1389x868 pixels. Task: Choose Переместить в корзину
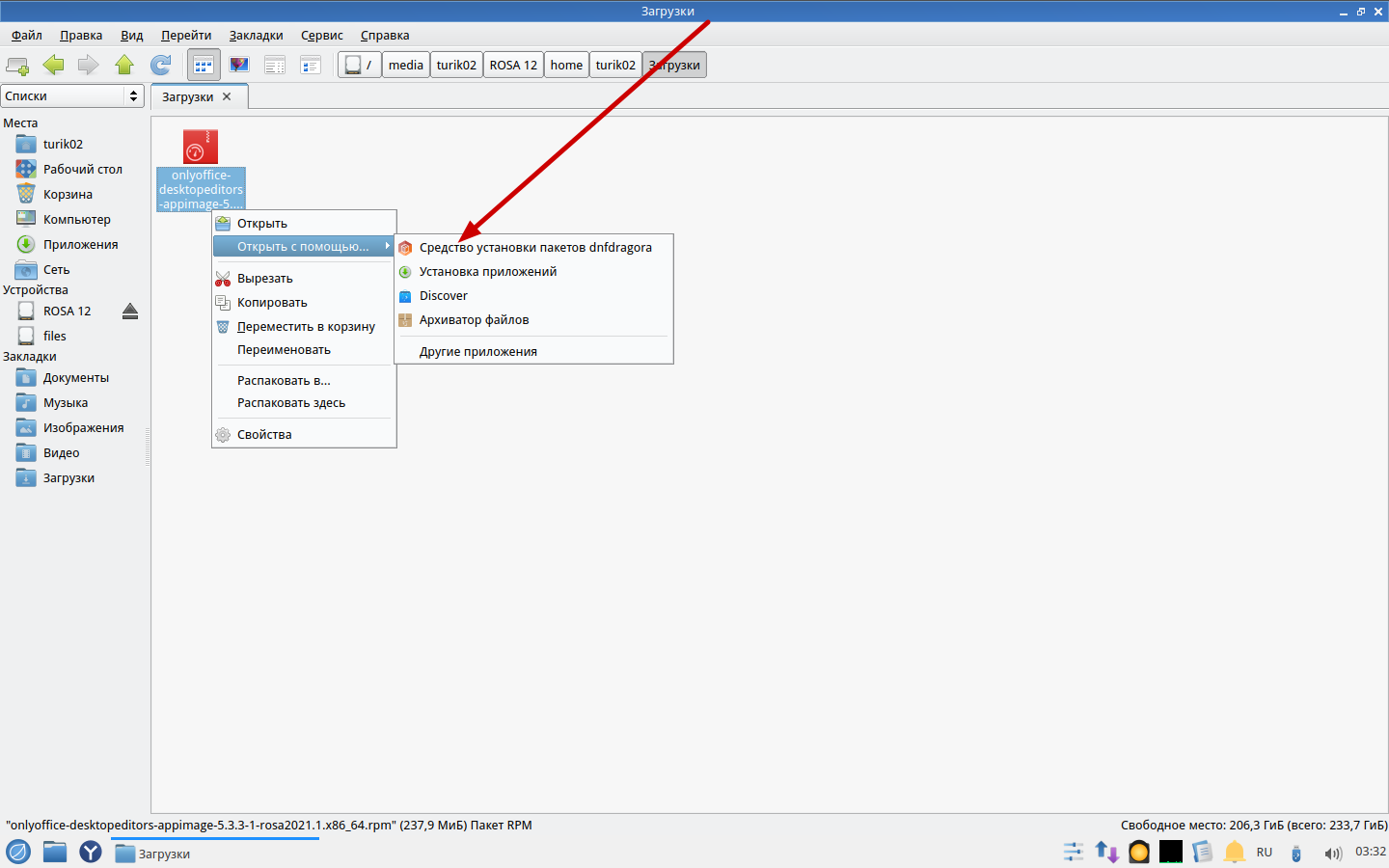[x=304, y=327]
